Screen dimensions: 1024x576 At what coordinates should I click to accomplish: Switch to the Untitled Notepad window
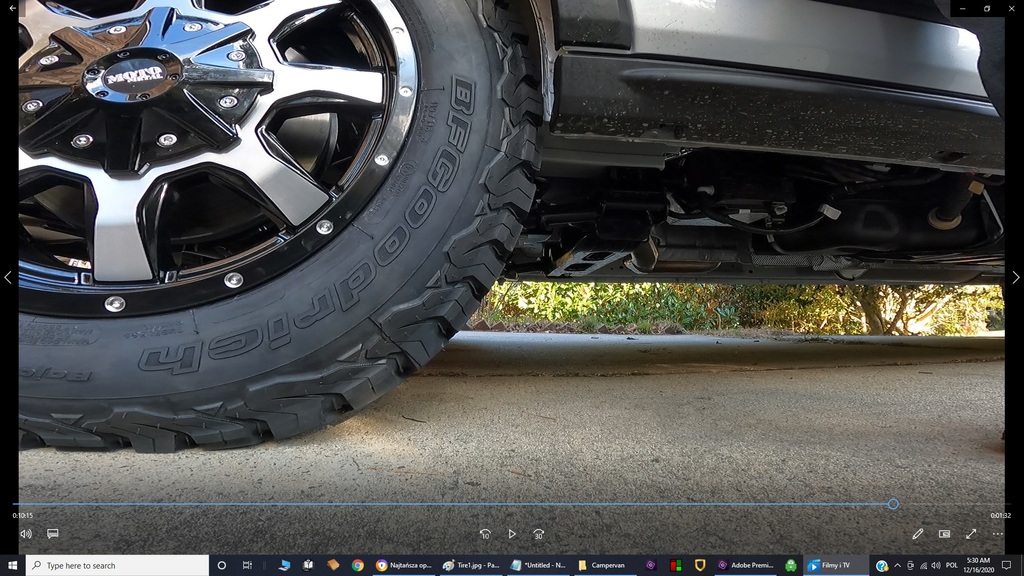pos(537,566)
